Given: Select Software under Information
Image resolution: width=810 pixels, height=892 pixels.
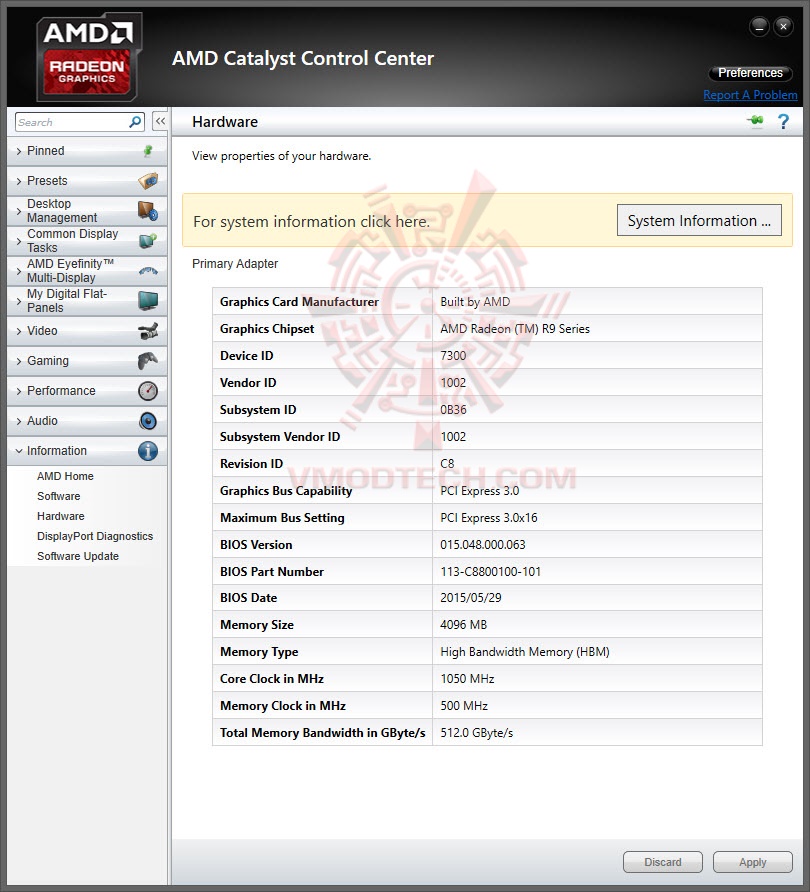Looking at the screenshot, I should [x=59, y=496].
